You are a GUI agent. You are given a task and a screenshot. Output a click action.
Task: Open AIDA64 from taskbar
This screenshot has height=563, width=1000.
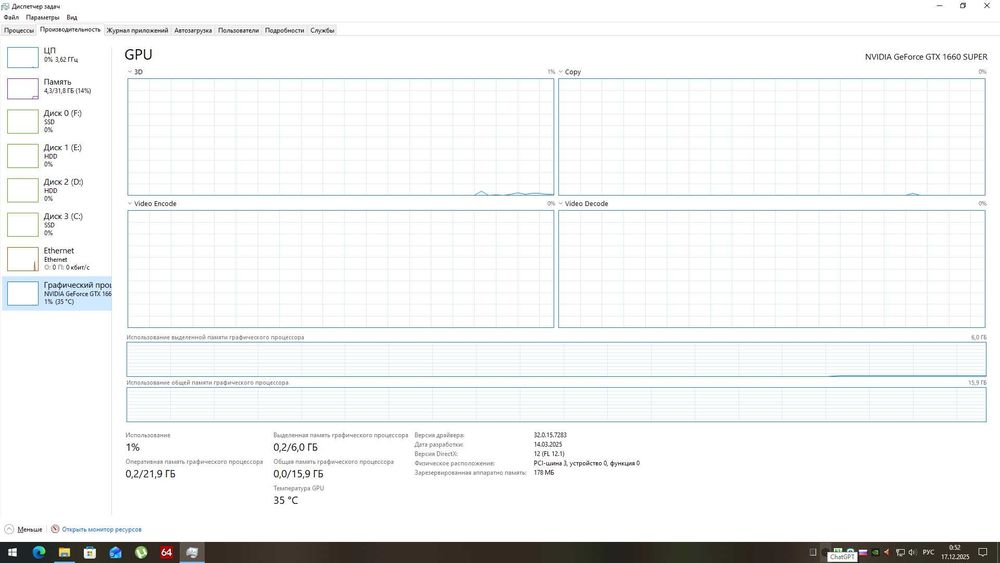coord(166,552)
